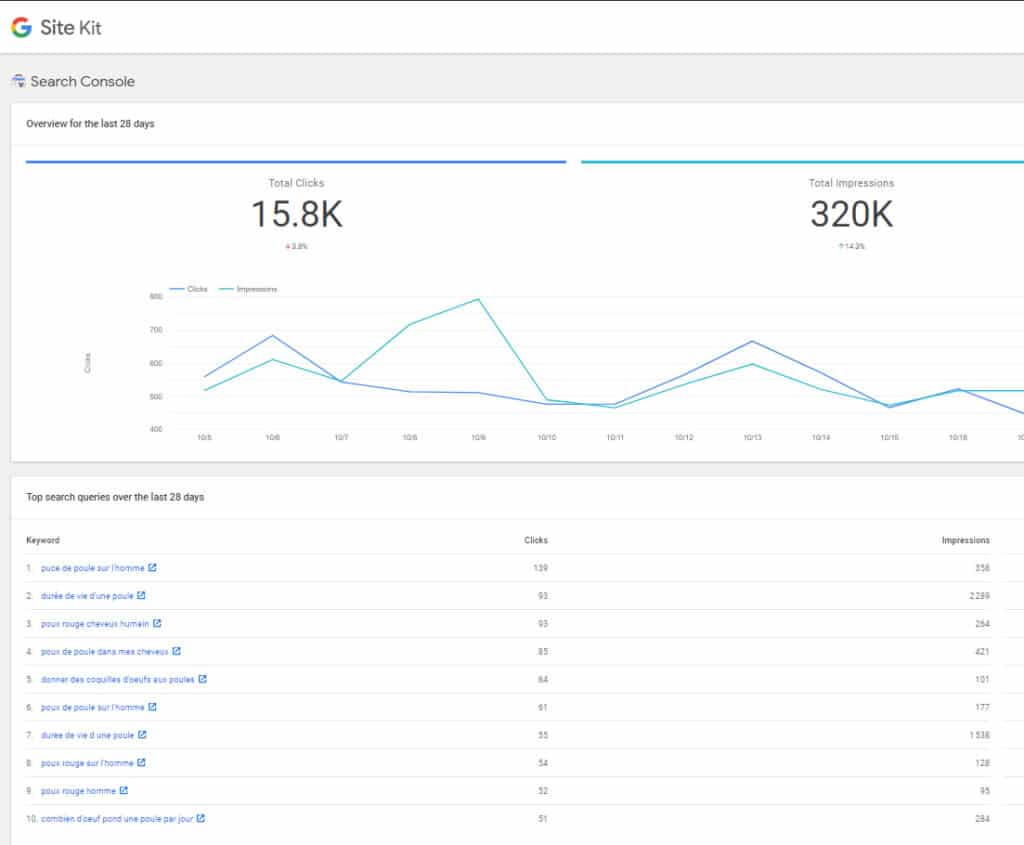Viewport: 1024px width, 845px height.
Task: Open external icon beside combien d'oeuf pond une poule
Action: [x=200, y=818]
